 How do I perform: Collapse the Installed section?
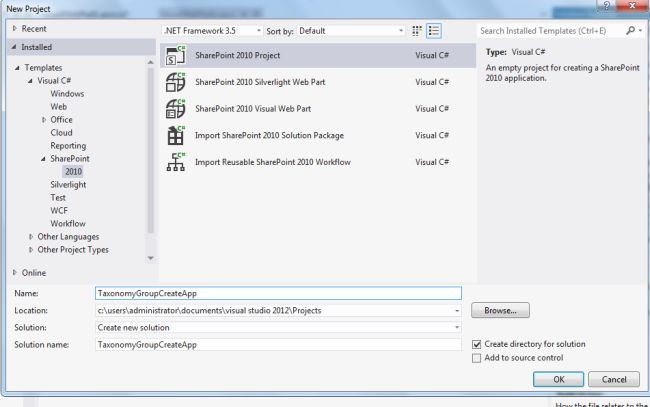click(x=14, y=47)
